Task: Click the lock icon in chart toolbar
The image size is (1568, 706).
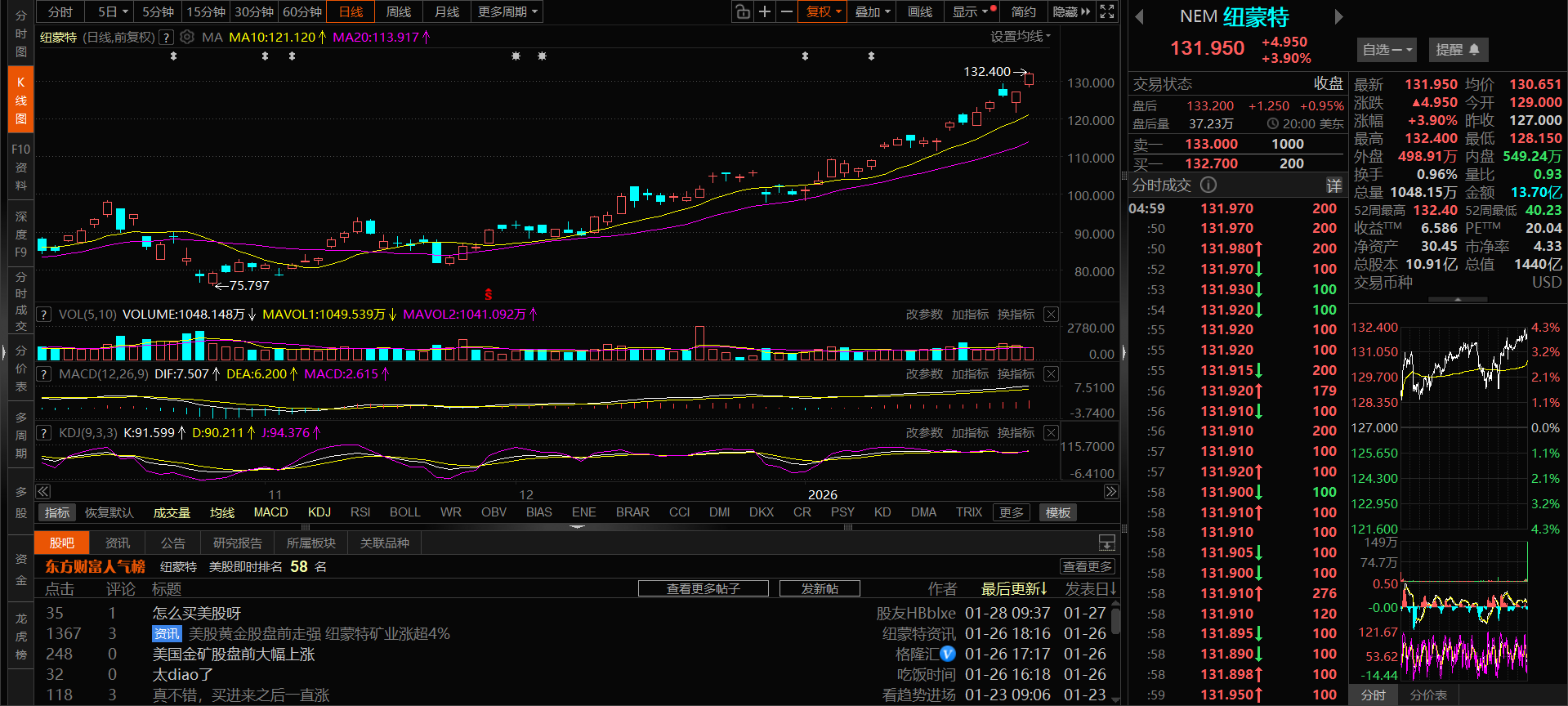Action: [x=742, y=11]
